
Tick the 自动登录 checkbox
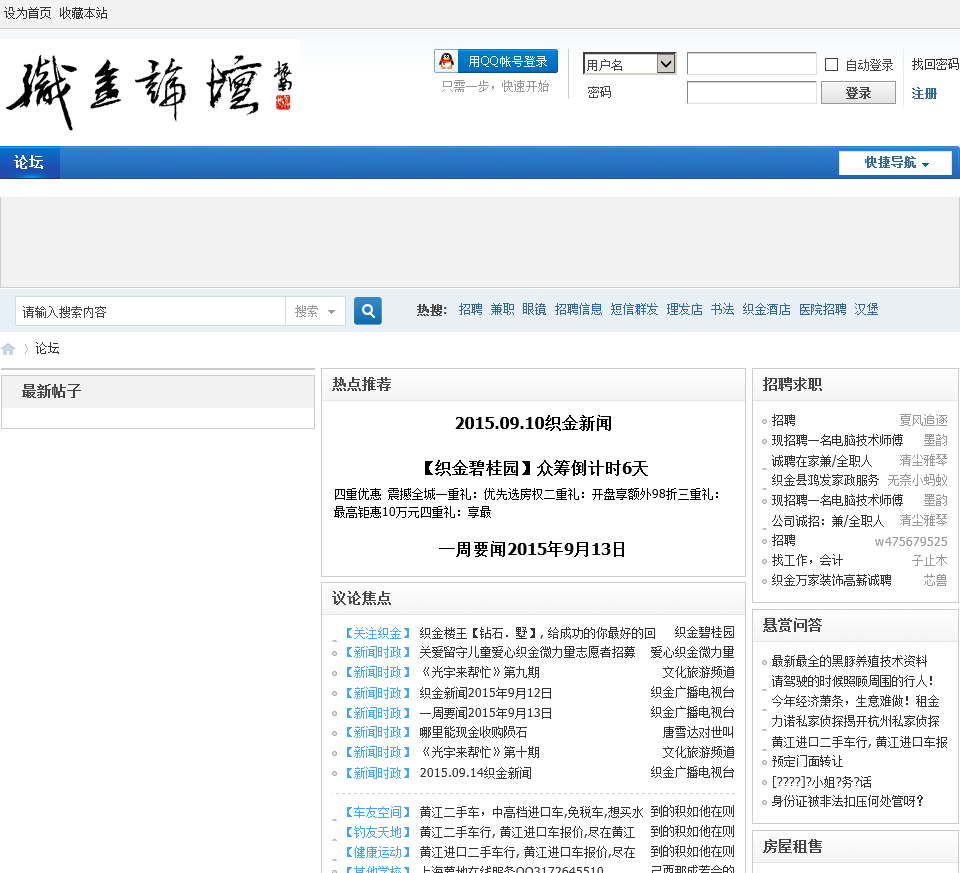(x=831, y=64)
